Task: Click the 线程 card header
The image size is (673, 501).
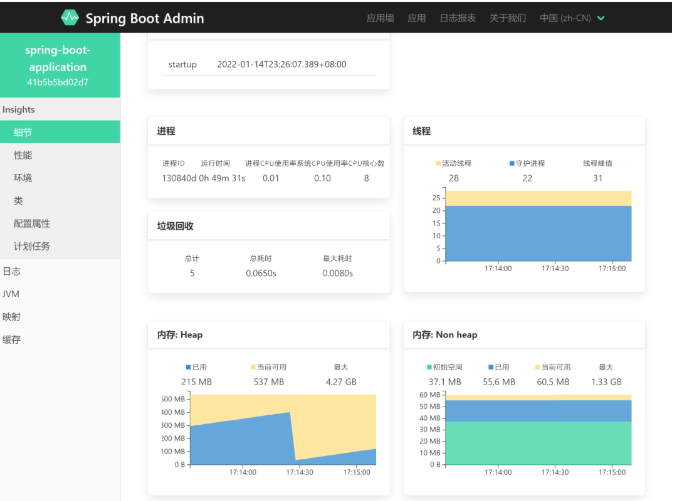Action: 524,131
